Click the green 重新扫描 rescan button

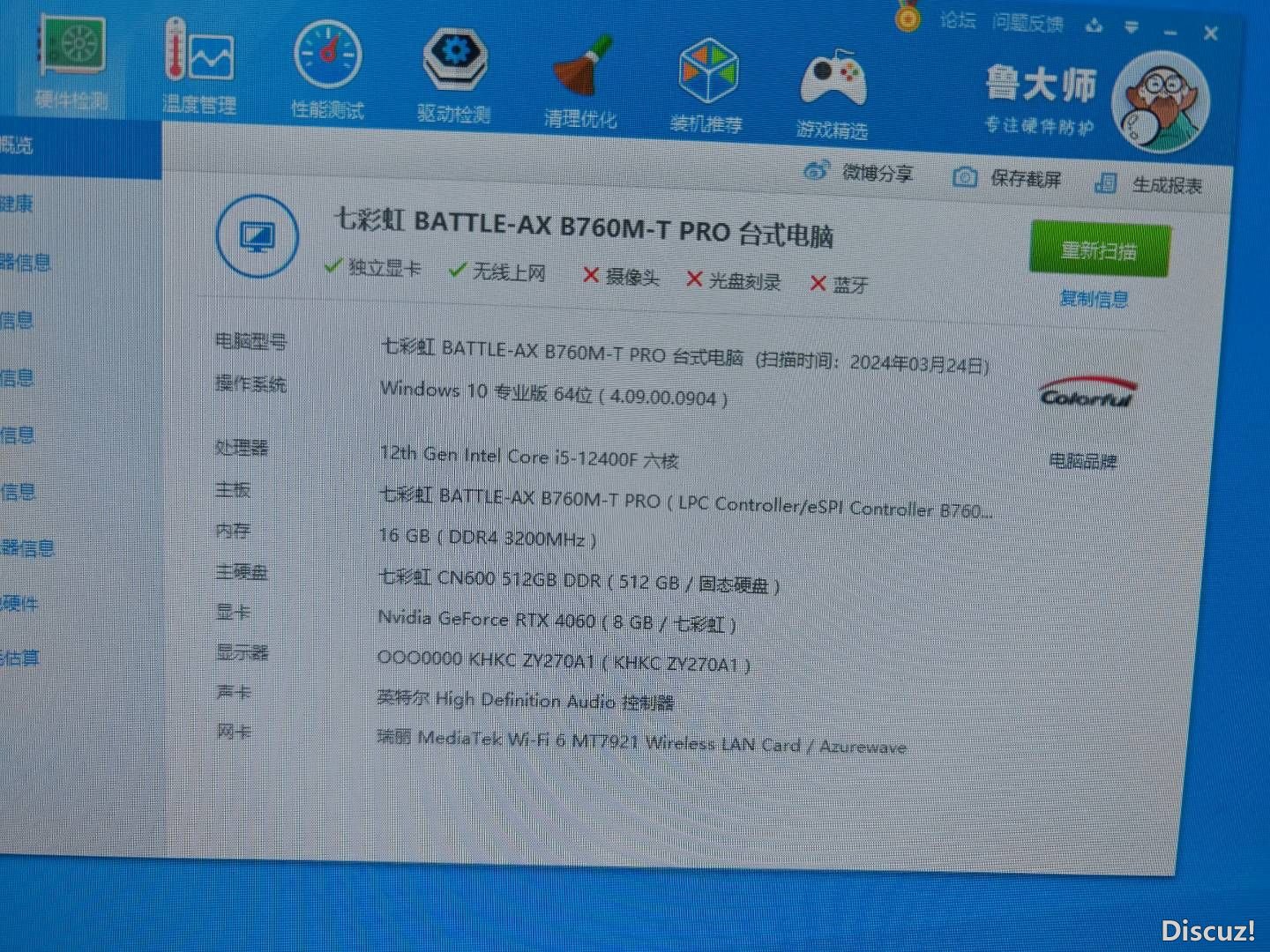(1100, 250)
